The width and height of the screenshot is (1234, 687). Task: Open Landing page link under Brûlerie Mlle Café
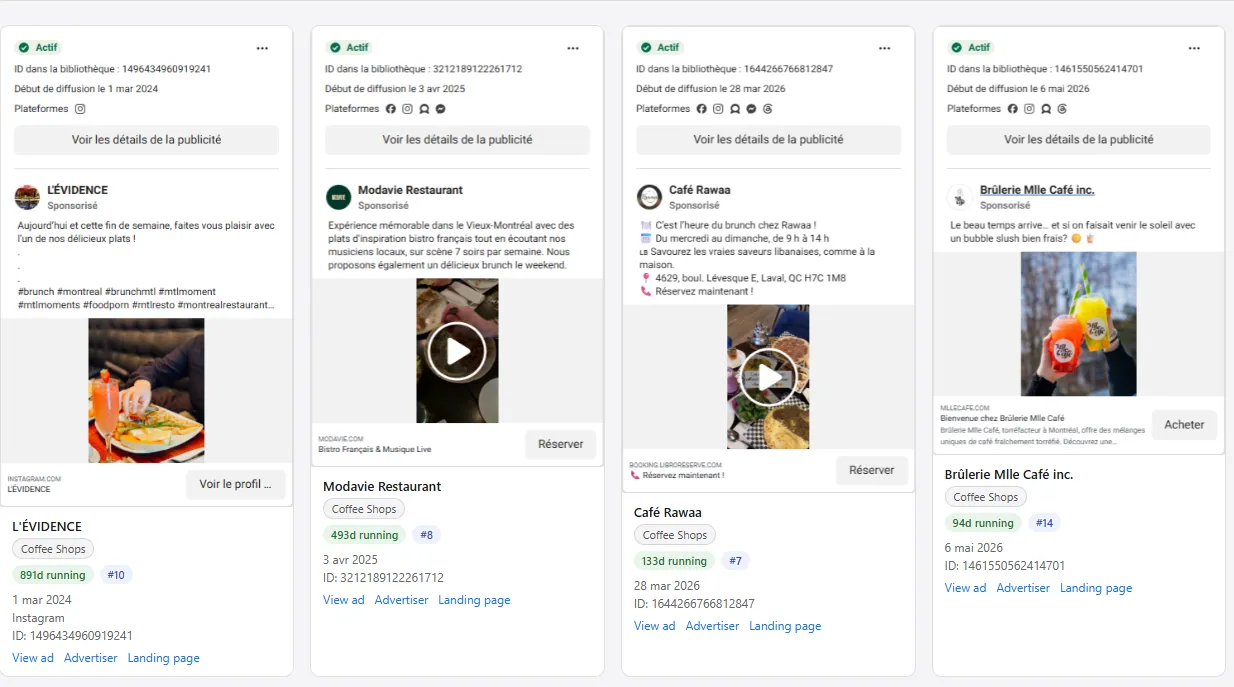coord(1097,588)
